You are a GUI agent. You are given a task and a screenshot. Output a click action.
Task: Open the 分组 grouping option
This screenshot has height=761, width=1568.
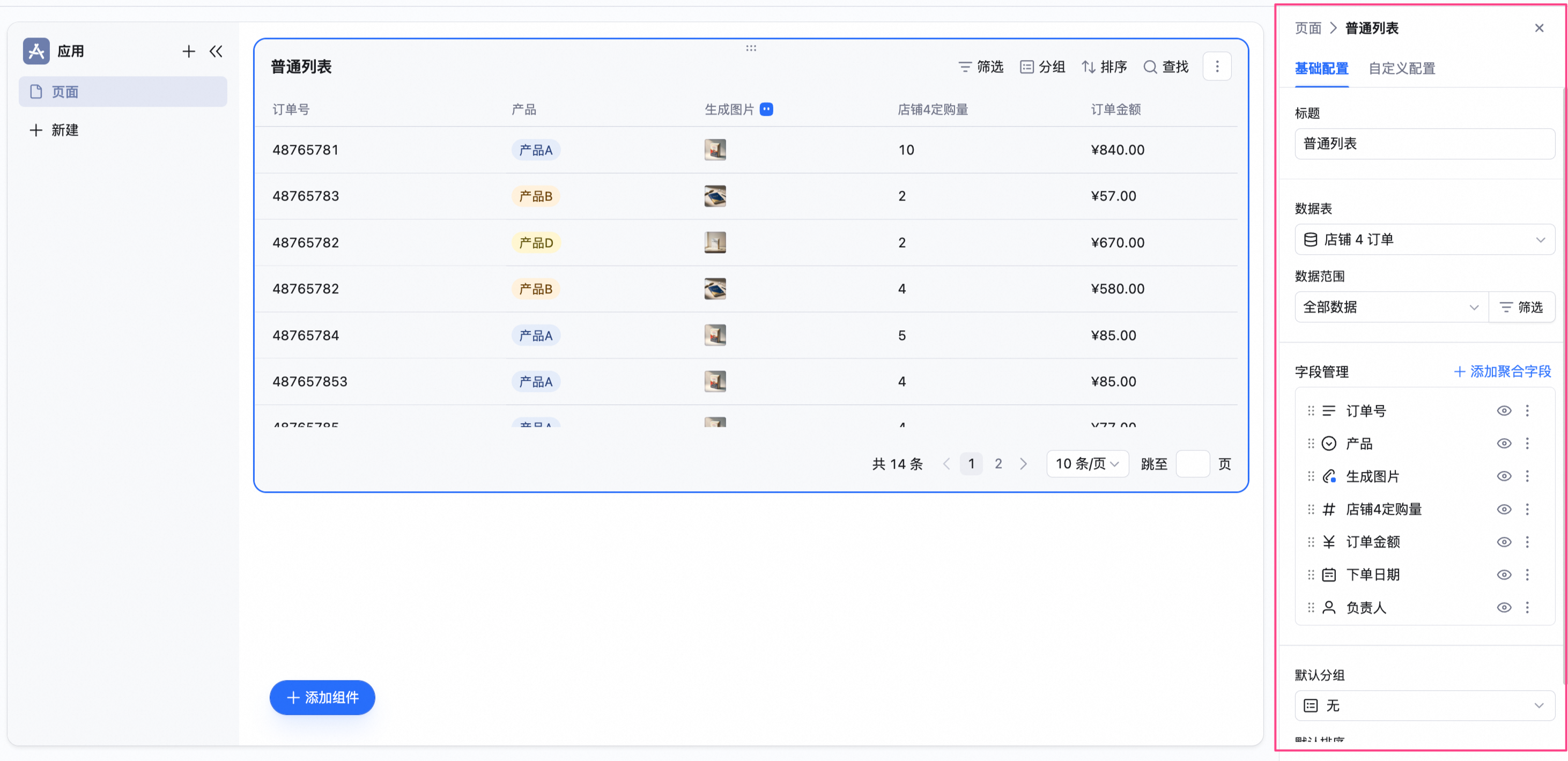pyautogui.click(x=1042, y=67)
